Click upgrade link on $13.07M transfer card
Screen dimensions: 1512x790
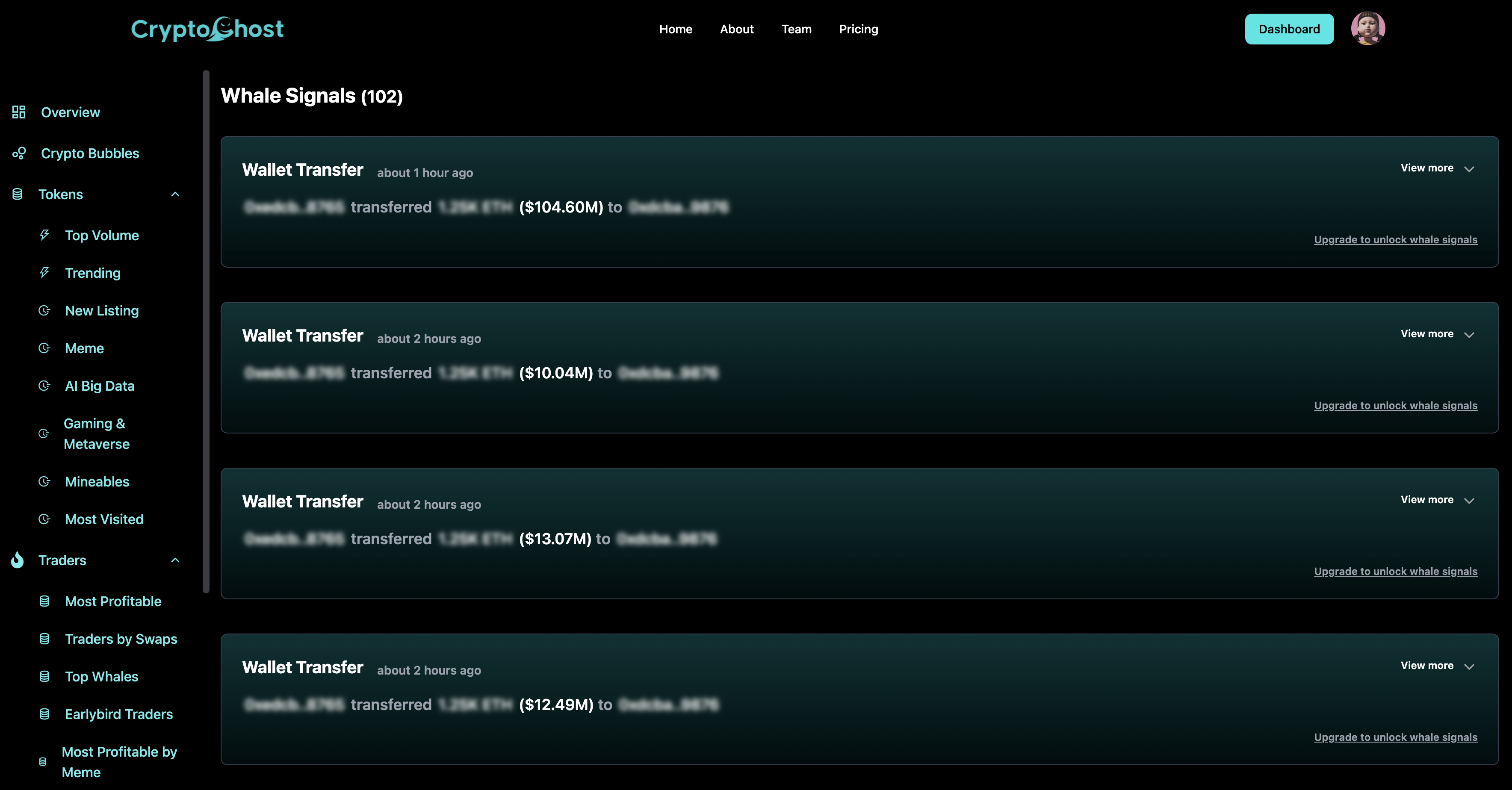click(1395, 571)
